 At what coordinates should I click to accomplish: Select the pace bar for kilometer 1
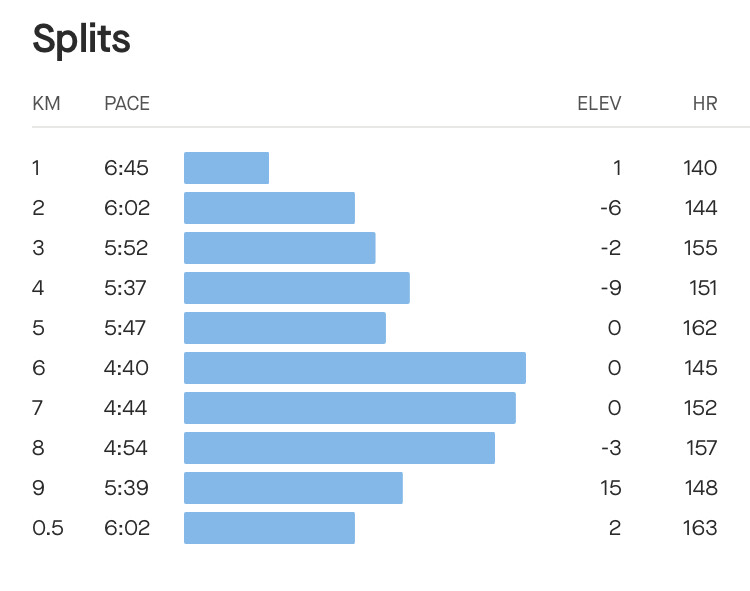coord(226,168)
